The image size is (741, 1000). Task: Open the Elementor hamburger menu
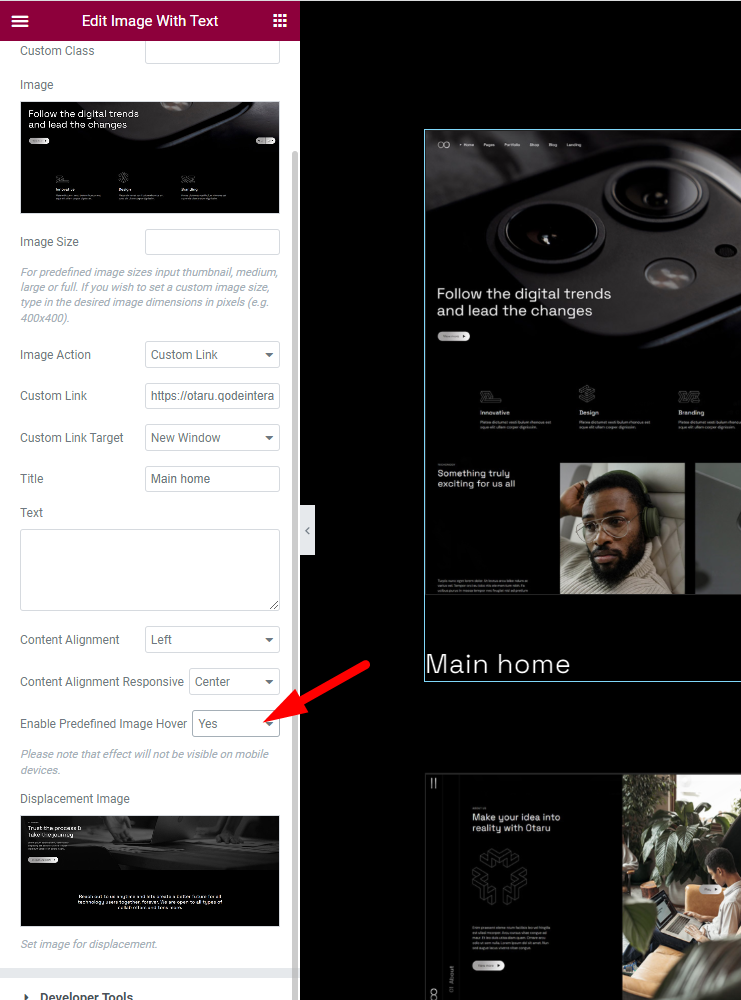[x=20, y=21]
